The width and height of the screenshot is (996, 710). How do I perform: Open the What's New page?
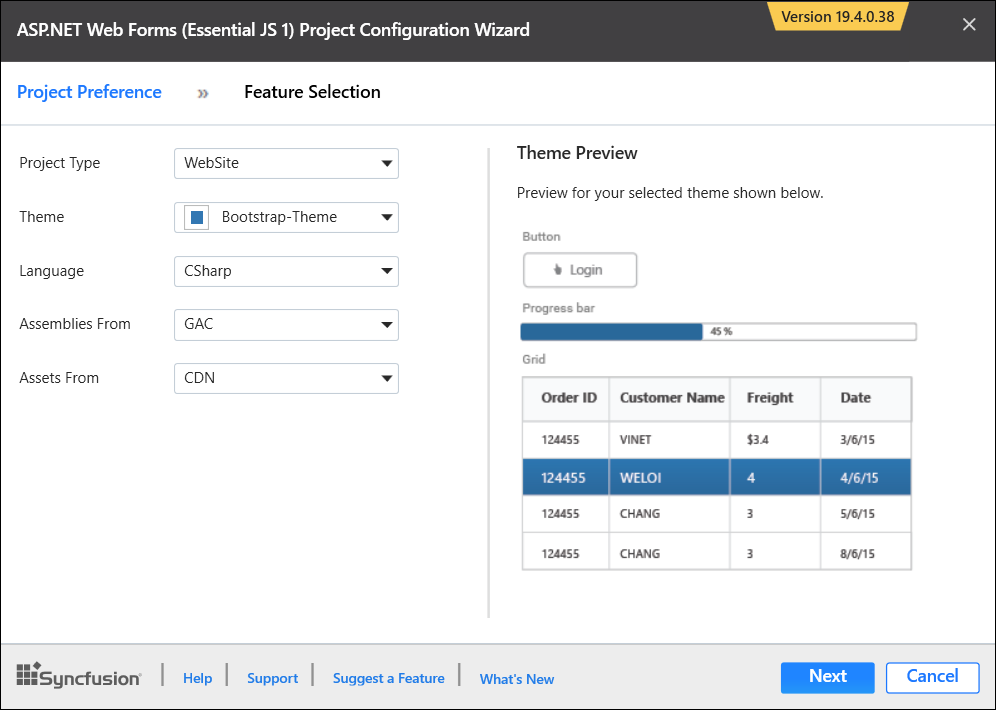[x=516, y=678]
